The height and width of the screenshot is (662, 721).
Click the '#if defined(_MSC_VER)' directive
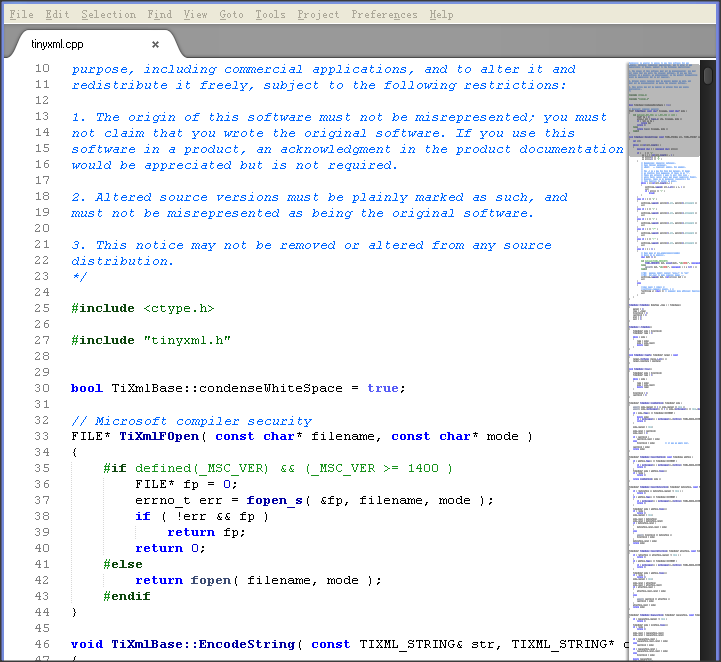(186, 468)
